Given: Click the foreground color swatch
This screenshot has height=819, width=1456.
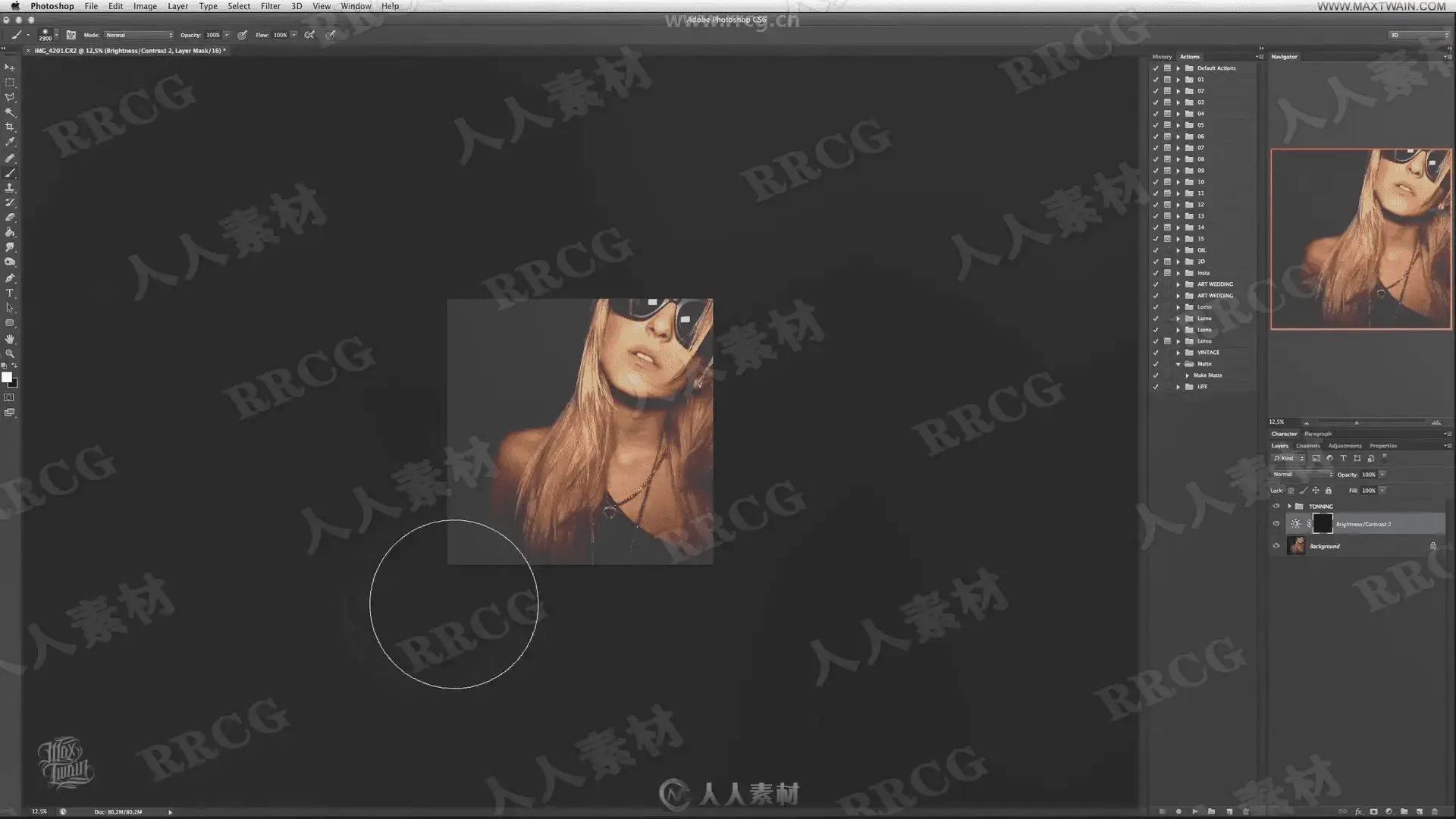Looking at the screenshot, I should 7,377.
